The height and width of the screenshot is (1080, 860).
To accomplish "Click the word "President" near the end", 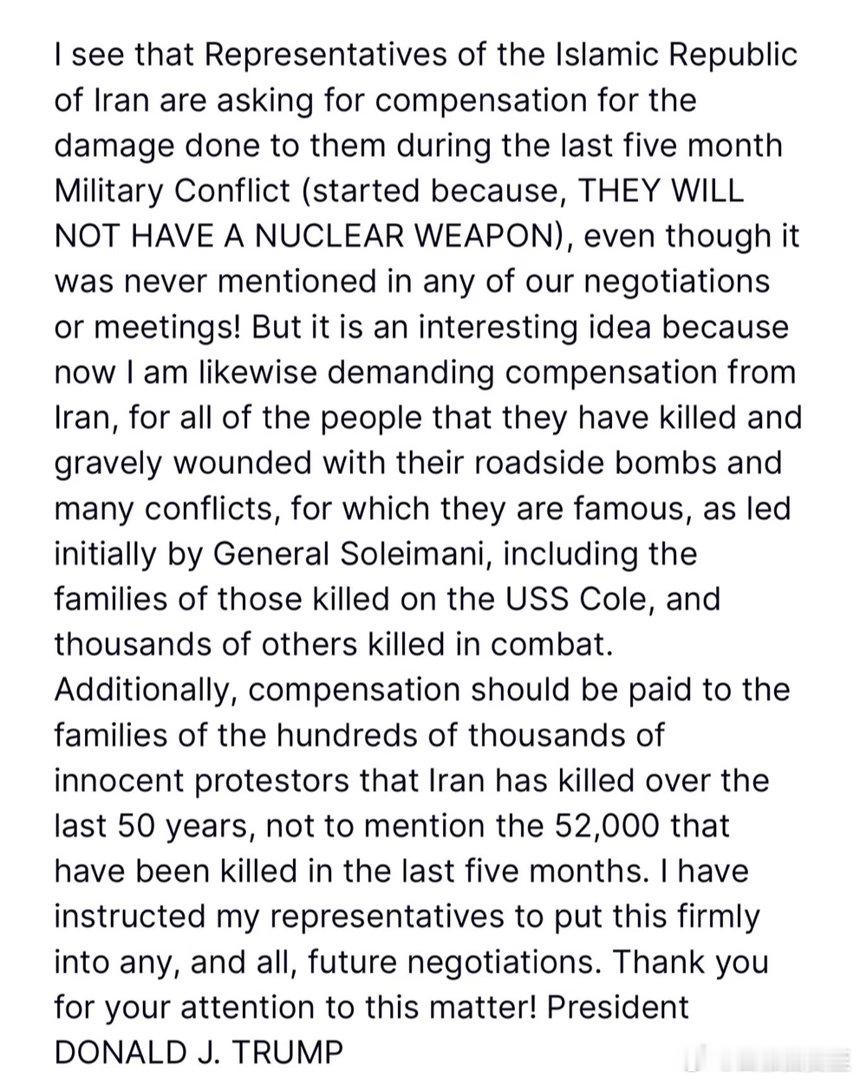I will (x=618, y=1008).
